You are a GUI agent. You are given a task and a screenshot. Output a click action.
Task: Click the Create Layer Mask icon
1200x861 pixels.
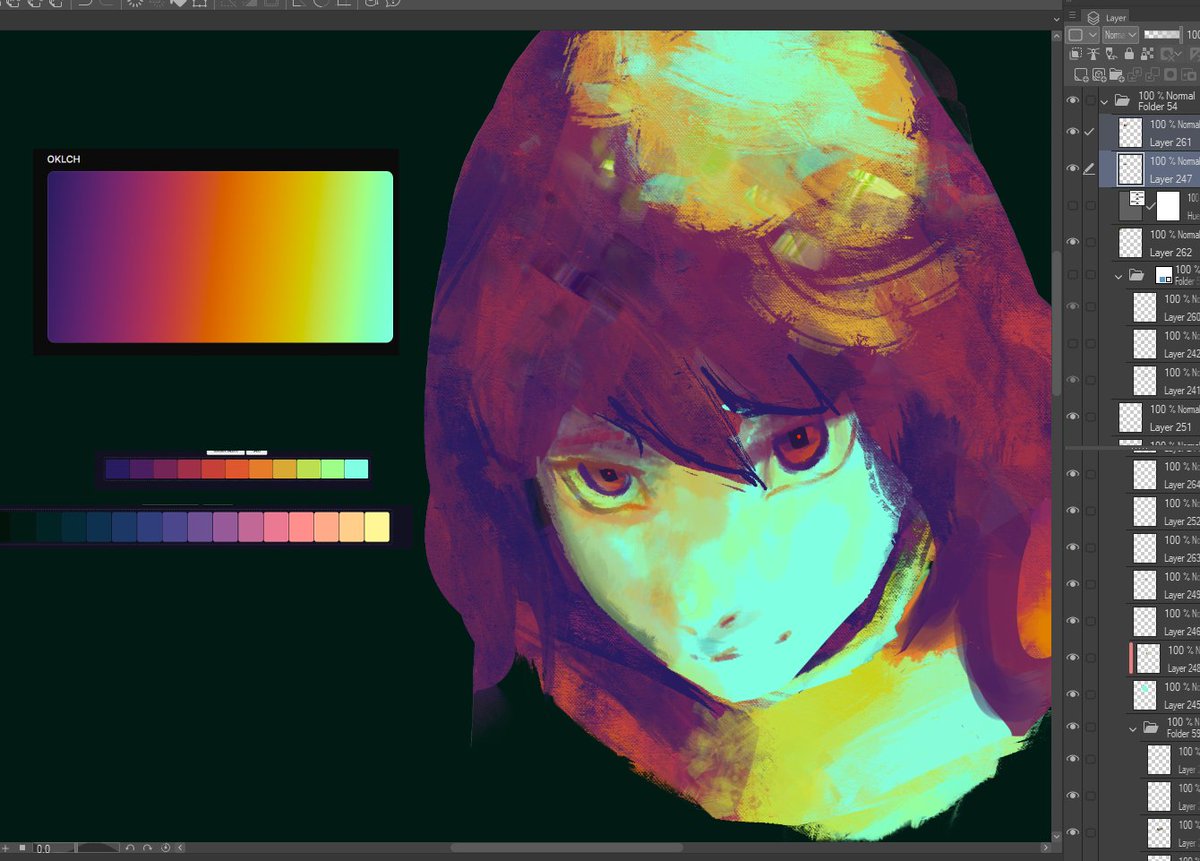coord(1170,74)
